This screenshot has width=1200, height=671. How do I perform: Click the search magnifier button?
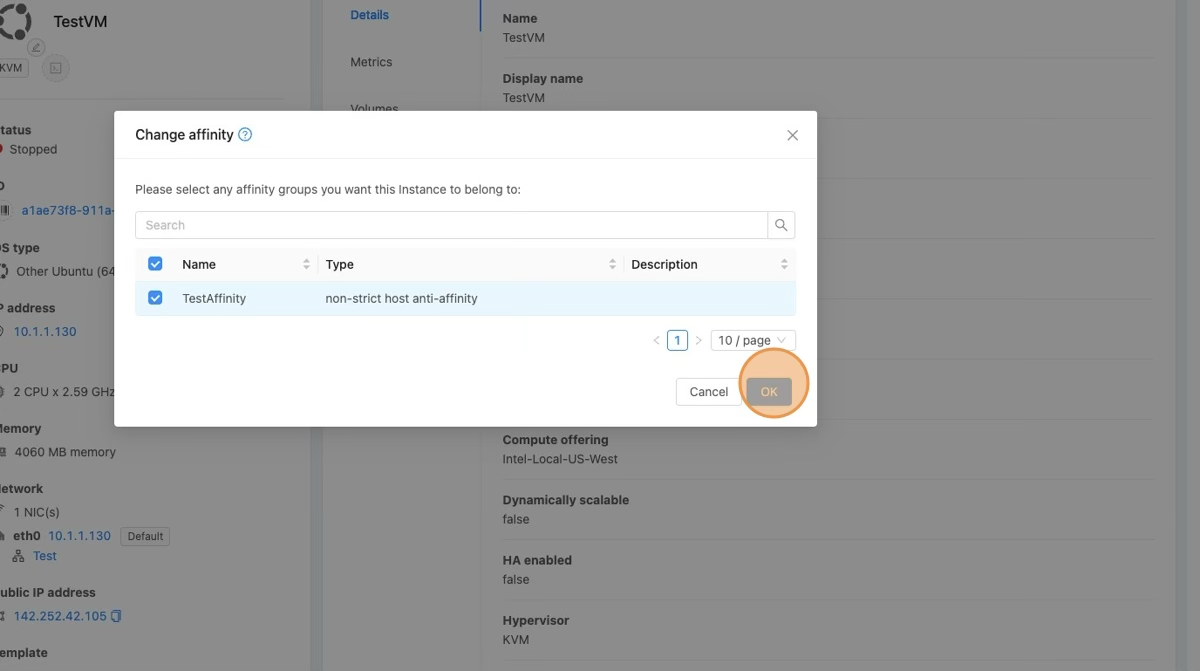[x=781, y=225]
